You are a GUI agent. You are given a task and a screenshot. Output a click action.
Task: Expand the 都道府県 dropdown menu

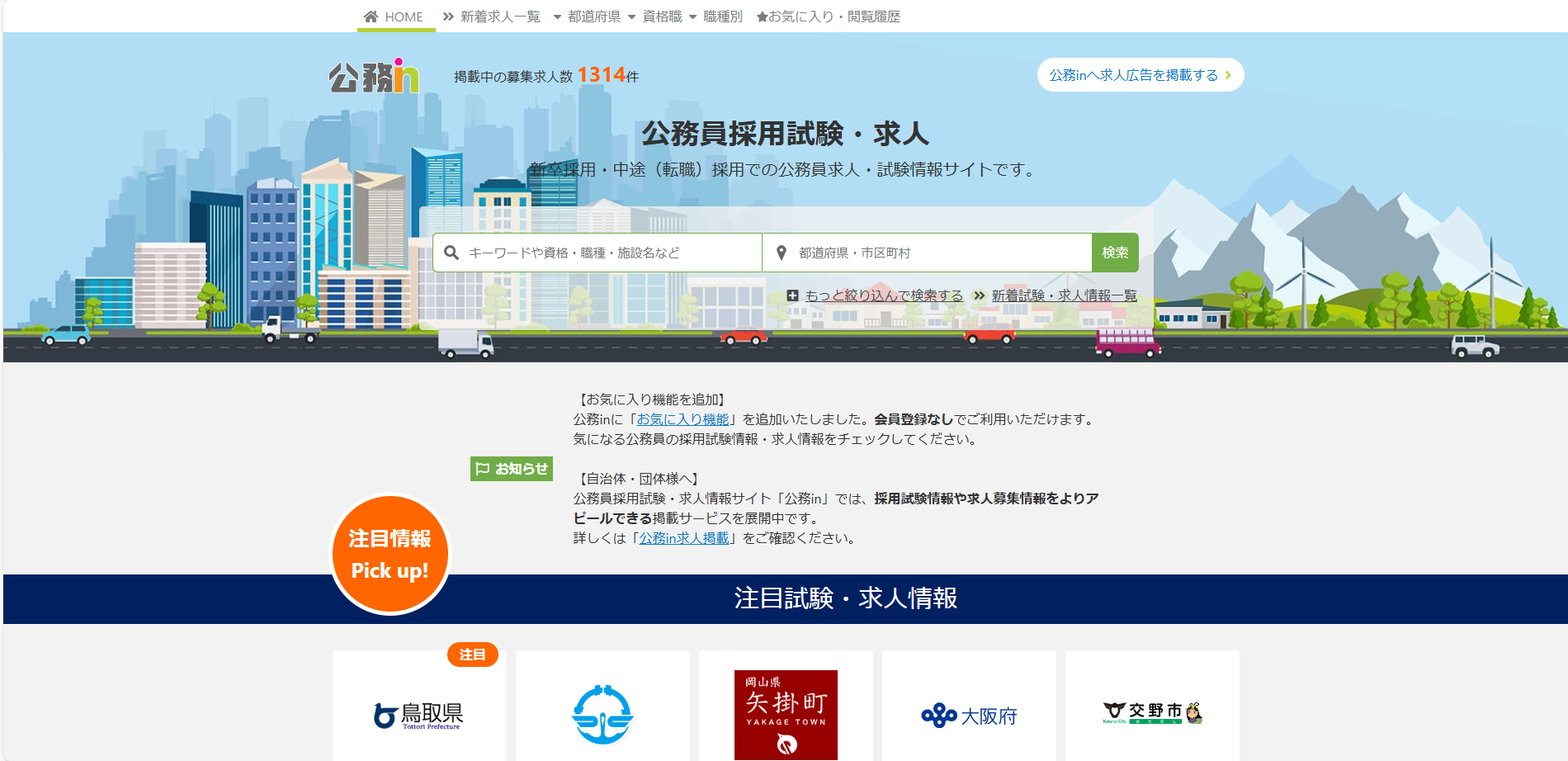tap(587, 17)
